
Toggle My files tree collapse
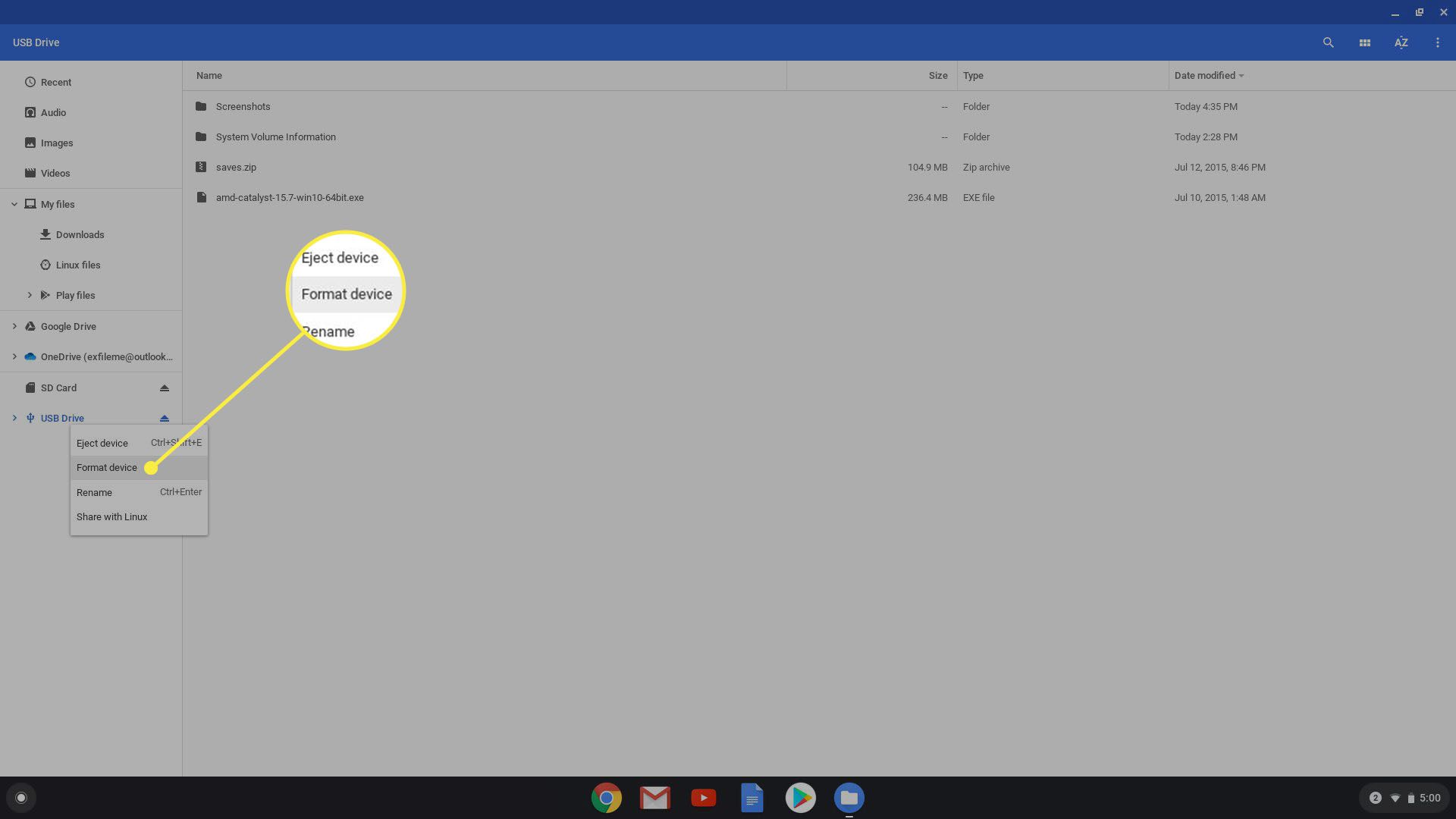[14, 204]
